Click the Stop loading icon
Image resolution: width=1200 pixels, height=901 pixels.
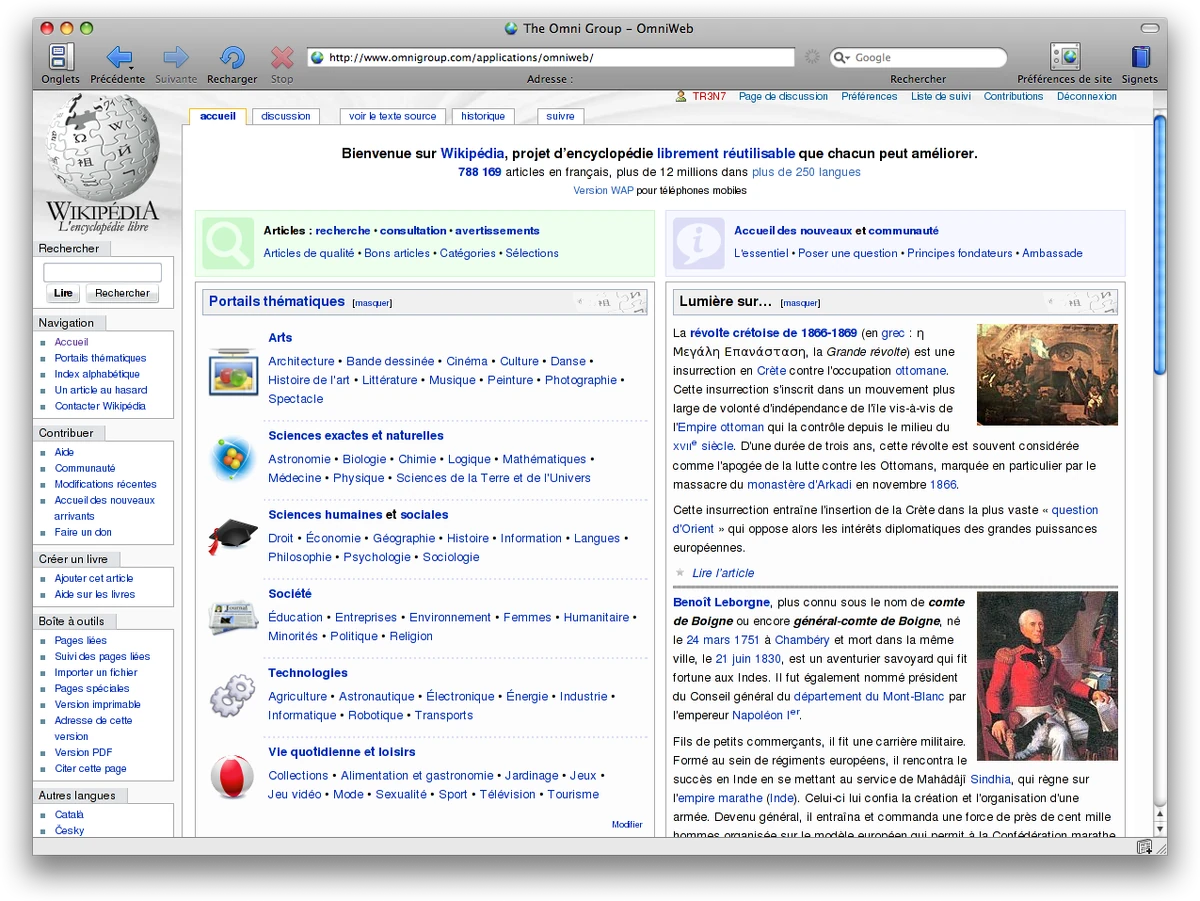[x=281, y=57]
